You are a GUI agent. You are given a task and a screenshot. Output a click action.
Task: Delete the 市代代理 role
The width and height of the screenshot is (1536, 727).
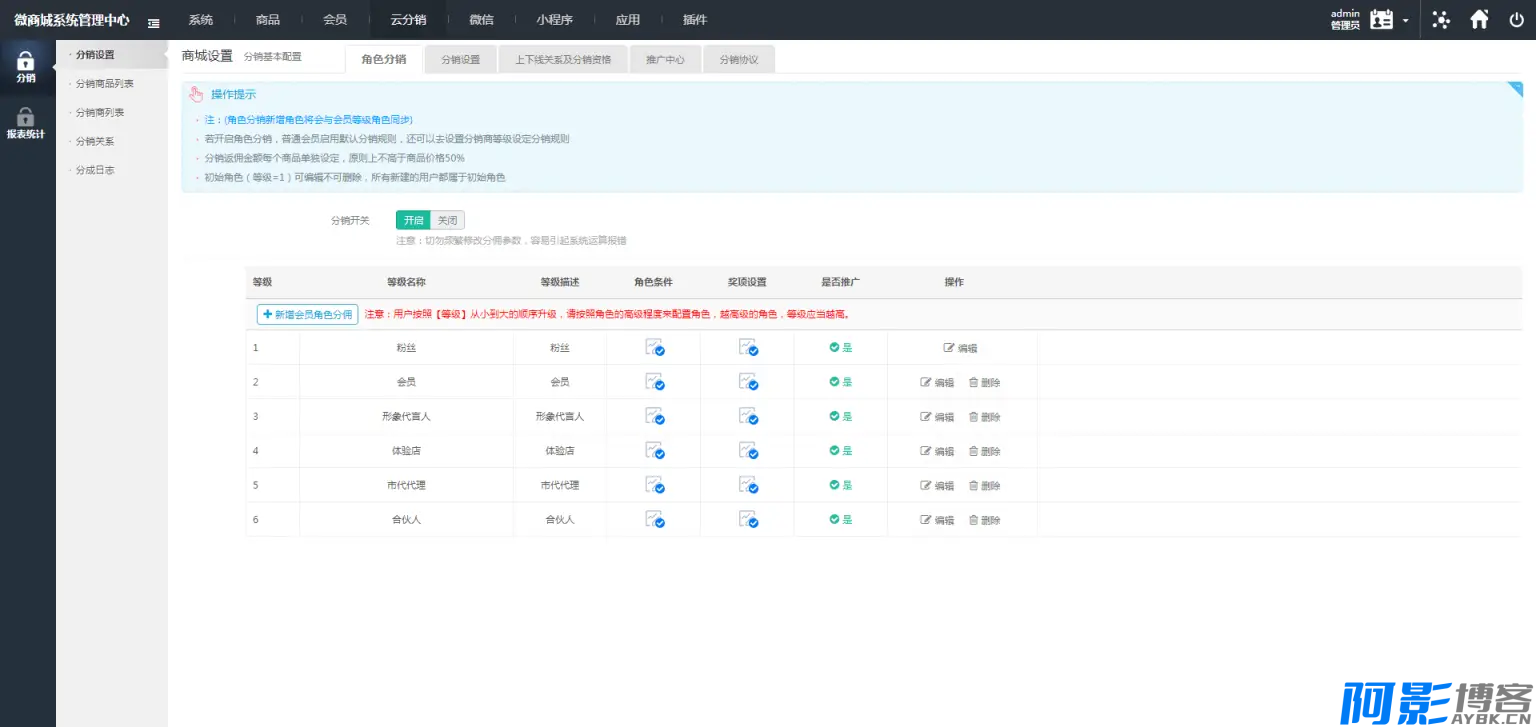click(x=984, y=485)
